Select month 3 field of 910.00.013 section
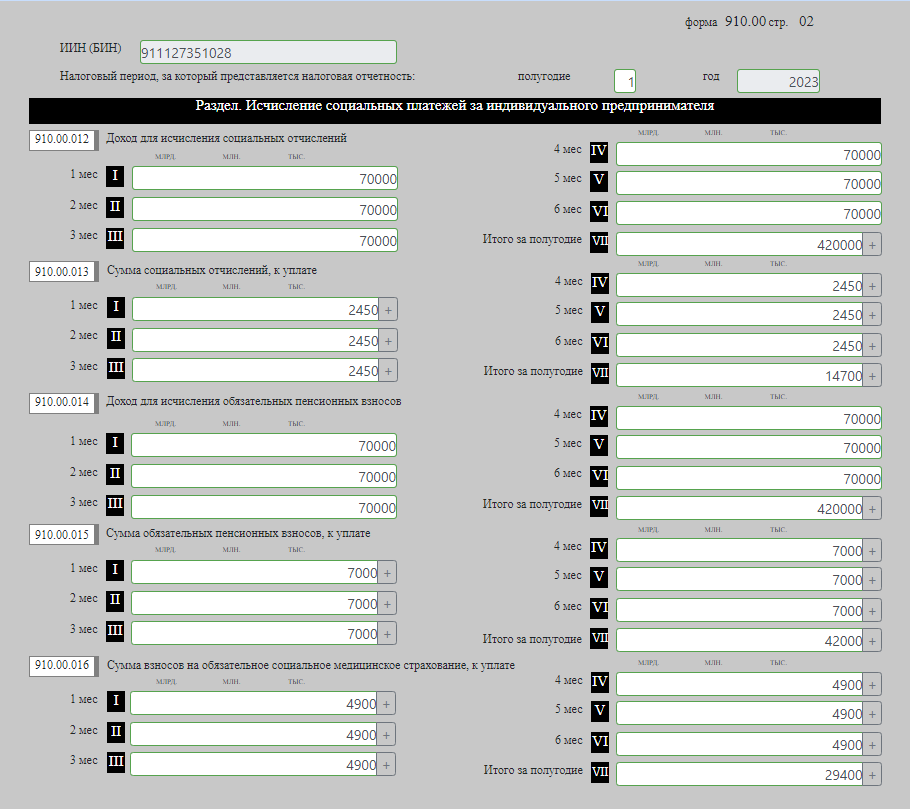This screenshot has height=809, width=910. coord(255,371)
